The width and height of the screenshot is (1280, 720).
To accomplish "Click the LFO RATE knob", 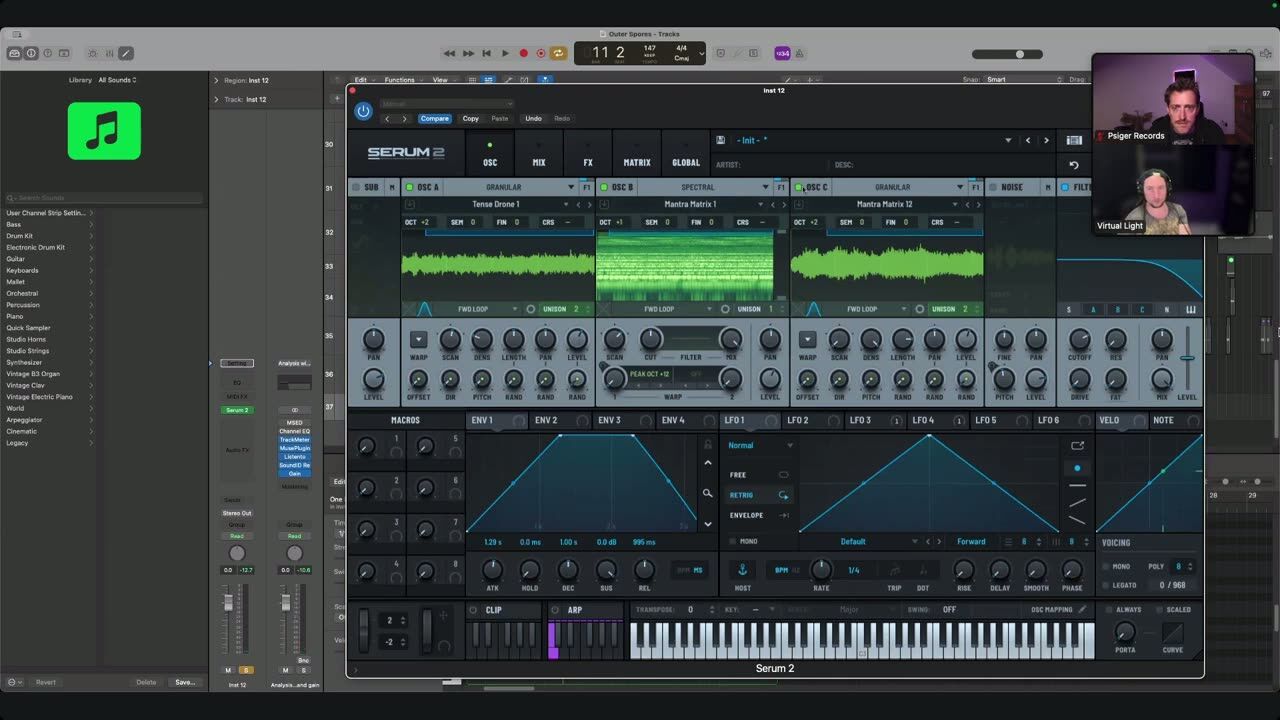I will pos(821,569).
